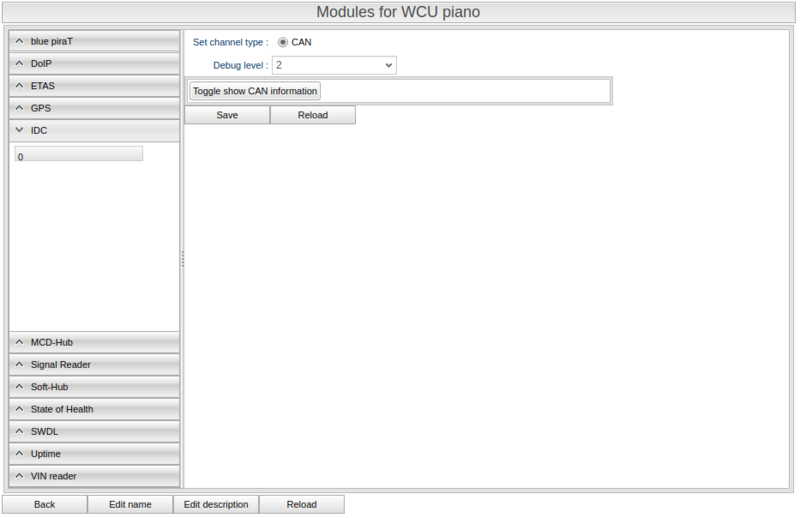
Task: Click Toggle show CAN information button
Action: pyautogui.click(x=255, y=91)
